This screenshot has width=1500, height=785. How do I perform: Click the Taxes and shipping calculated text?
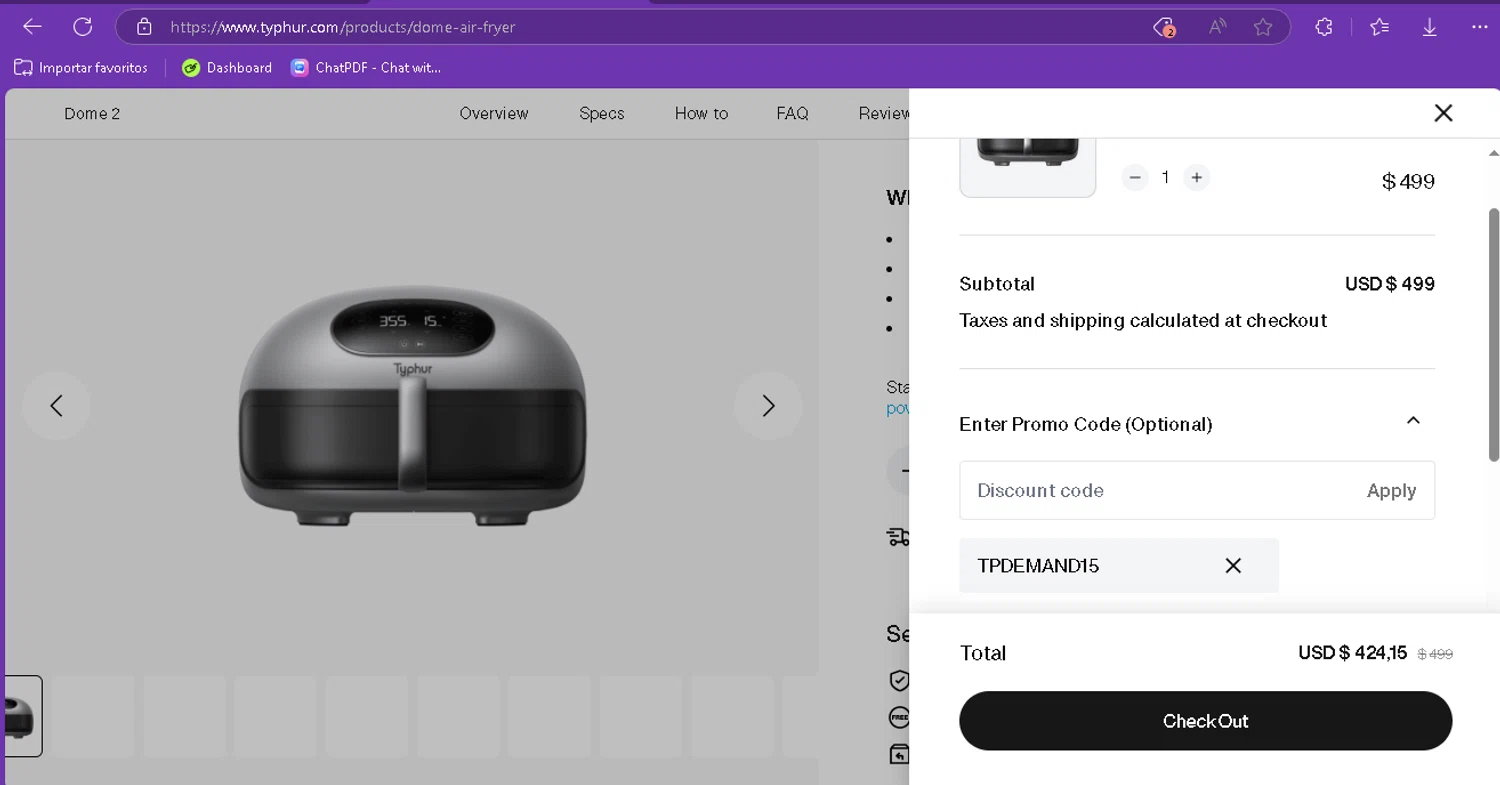(1143, 320)
